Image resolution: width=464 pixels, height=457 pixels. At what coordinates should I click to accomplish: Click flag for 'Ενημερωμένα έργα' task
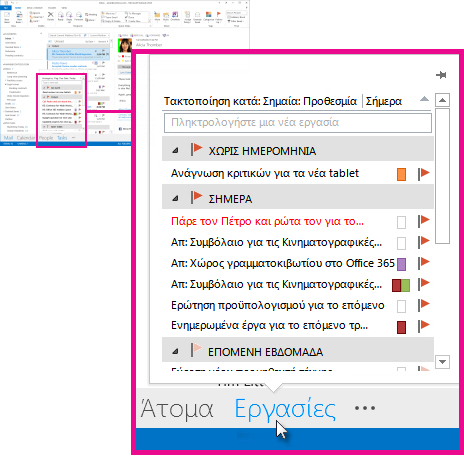[x=424, y=326]
